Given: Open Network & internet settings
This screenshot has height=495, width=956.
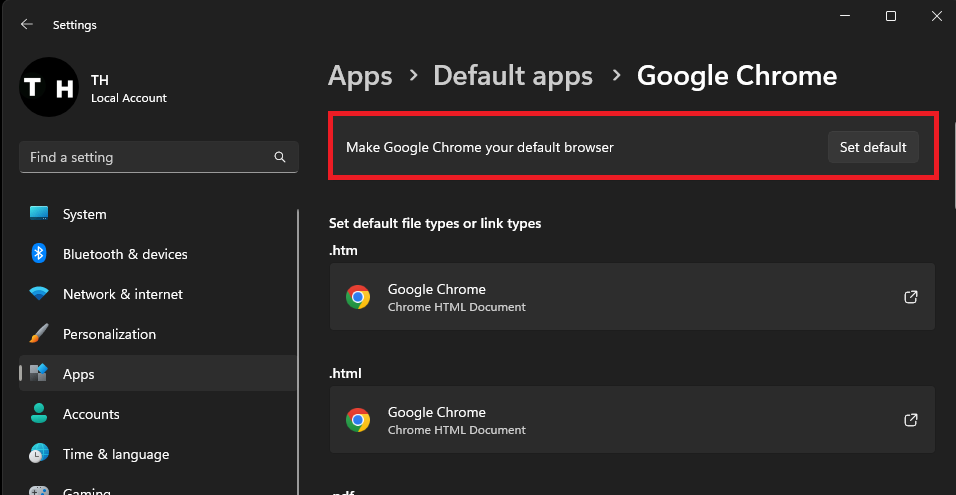Looking at the screenshot, I should click(158, 294).
